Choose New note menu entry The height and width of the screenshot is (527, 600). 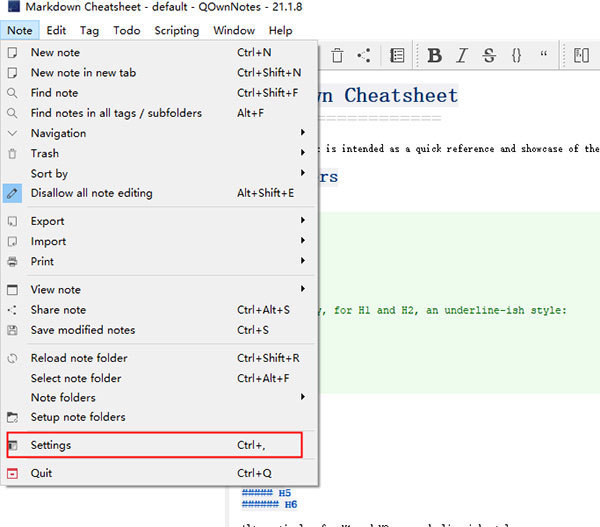(x=55, y=52)
